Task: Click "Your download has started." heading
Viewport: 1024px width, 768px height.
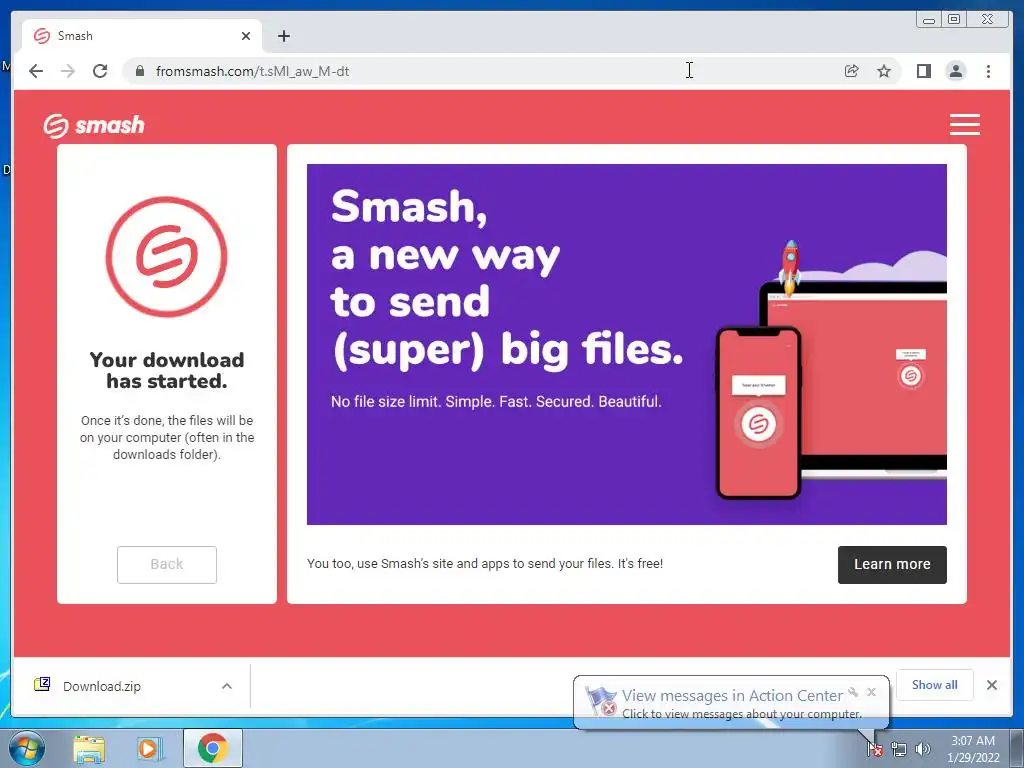Action: [167, 370]
